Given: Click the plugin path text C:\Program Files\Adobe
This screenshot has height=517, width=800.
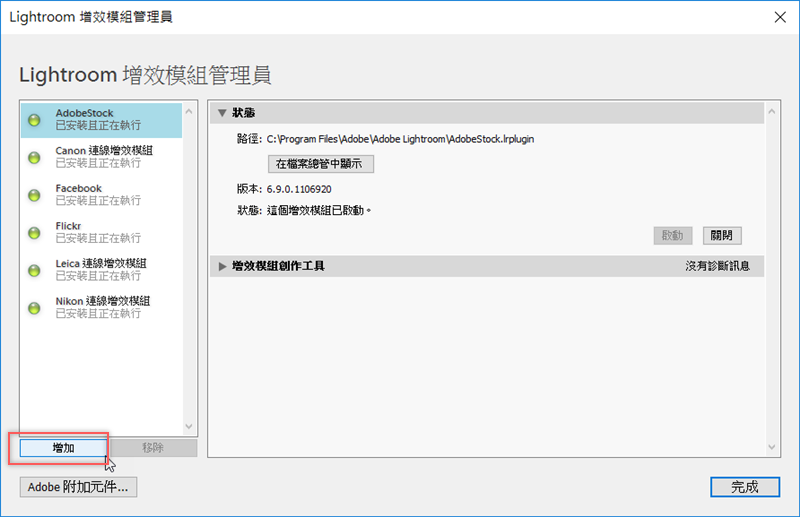Looking at the screenshot, I should click(400, 139).
